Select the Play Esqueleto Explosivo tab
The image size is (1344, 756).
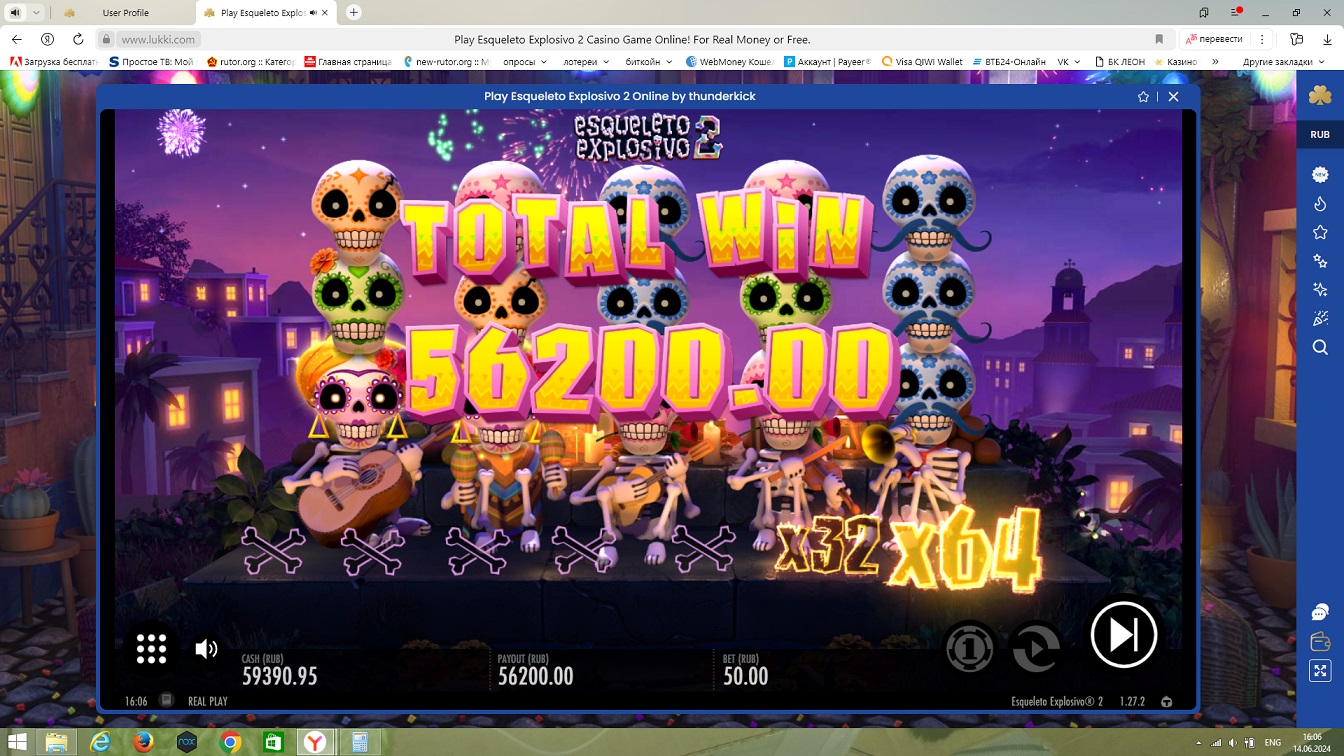pyautogui.click(x=268, y=13)
